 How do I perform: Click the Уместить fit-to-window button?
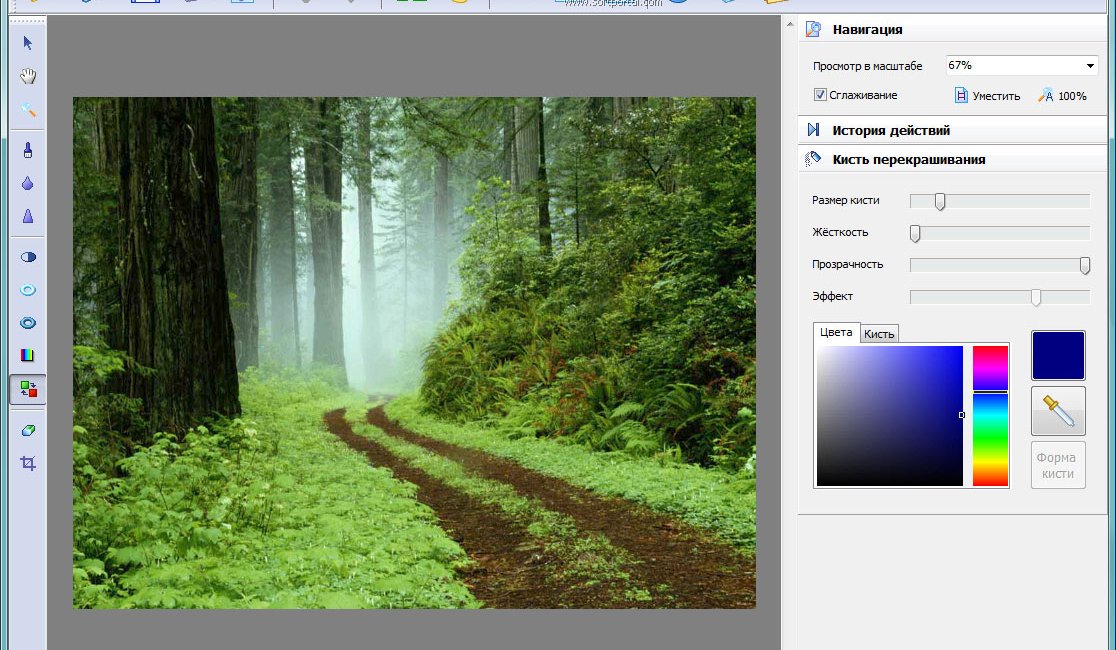987,95
